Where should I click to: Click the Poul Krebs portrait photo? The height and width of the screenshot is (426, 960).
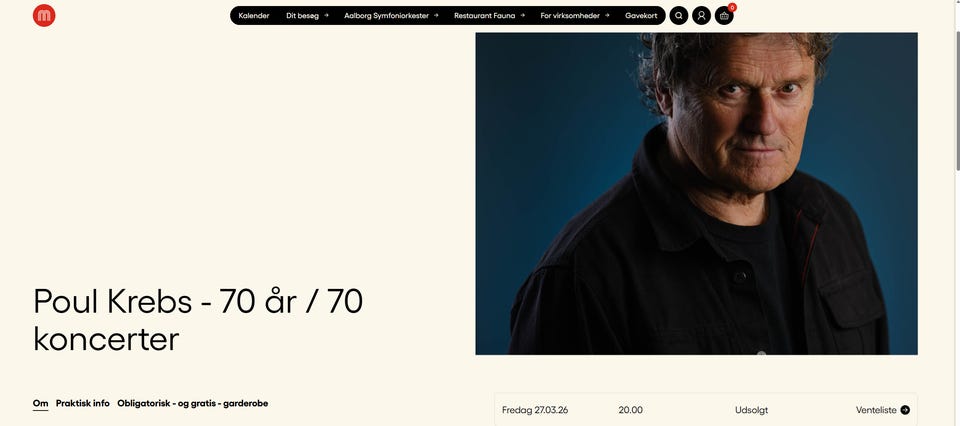point(696,193)
